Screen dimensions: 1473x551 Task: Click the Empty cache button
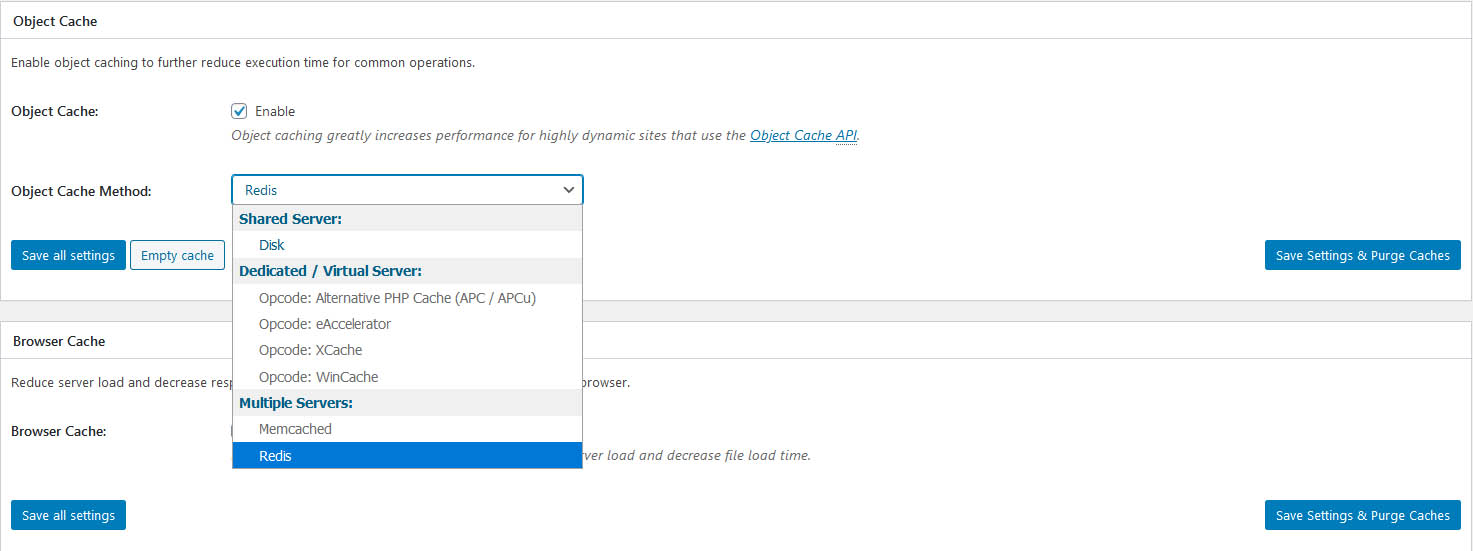tap(177, 255)
